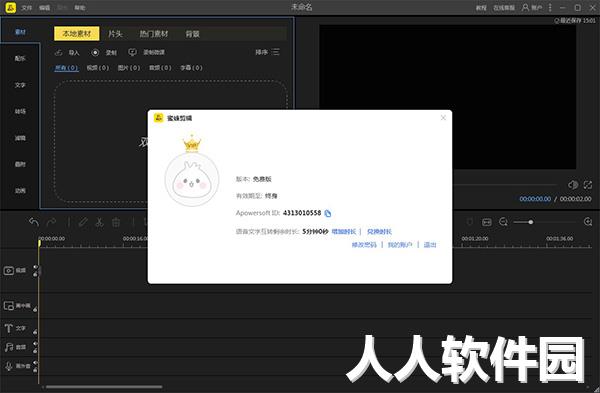The height and width of the screenshot is (393, 600).
Task: Click the yellow playhead marker on timeline
Action: tap(39, 243)
